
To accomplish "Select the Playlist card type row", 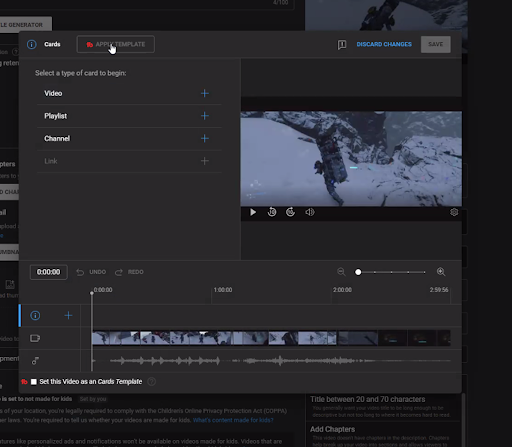I will 129,116.
